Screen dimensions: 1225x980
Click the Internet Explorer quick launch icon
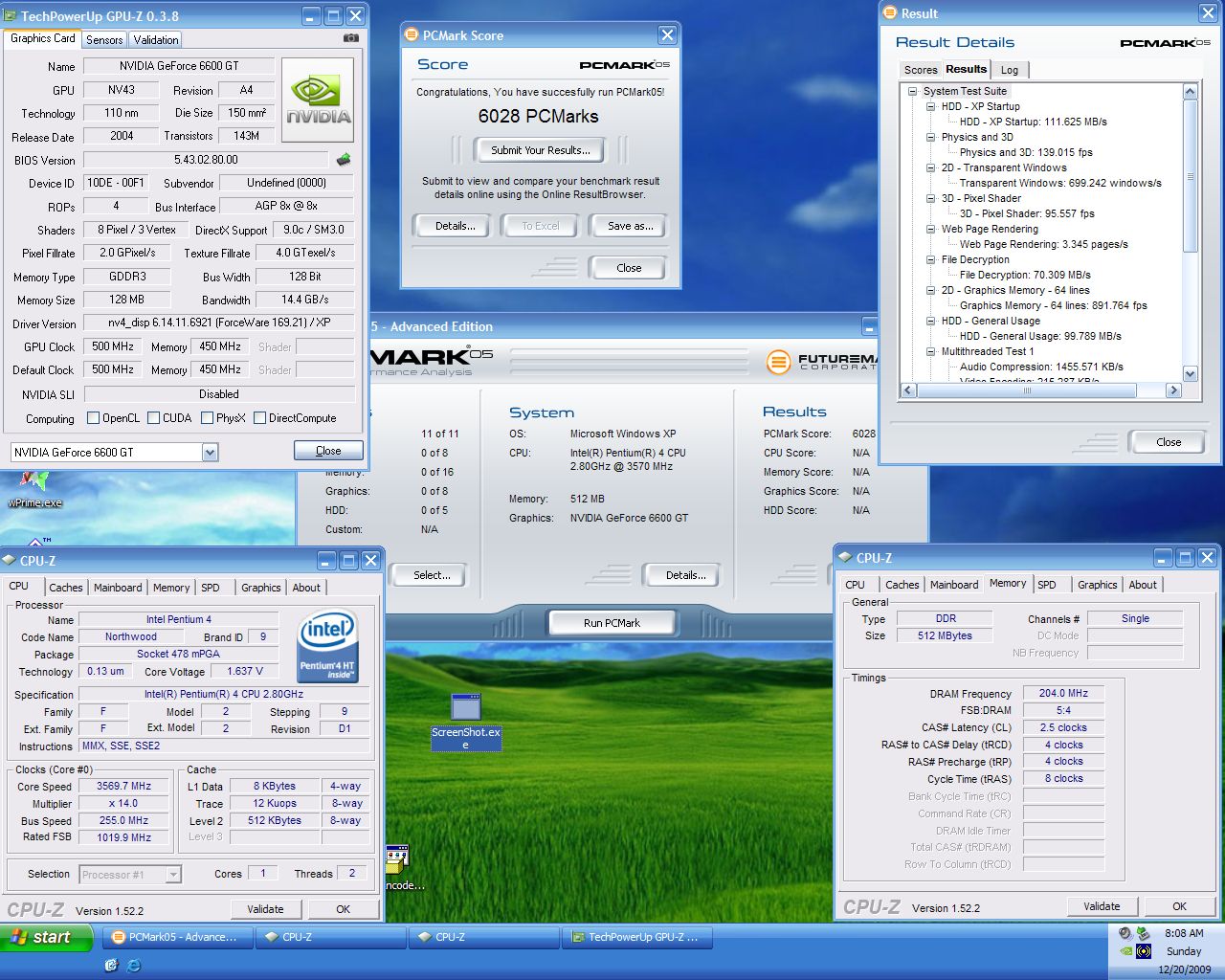pos(134,966)
